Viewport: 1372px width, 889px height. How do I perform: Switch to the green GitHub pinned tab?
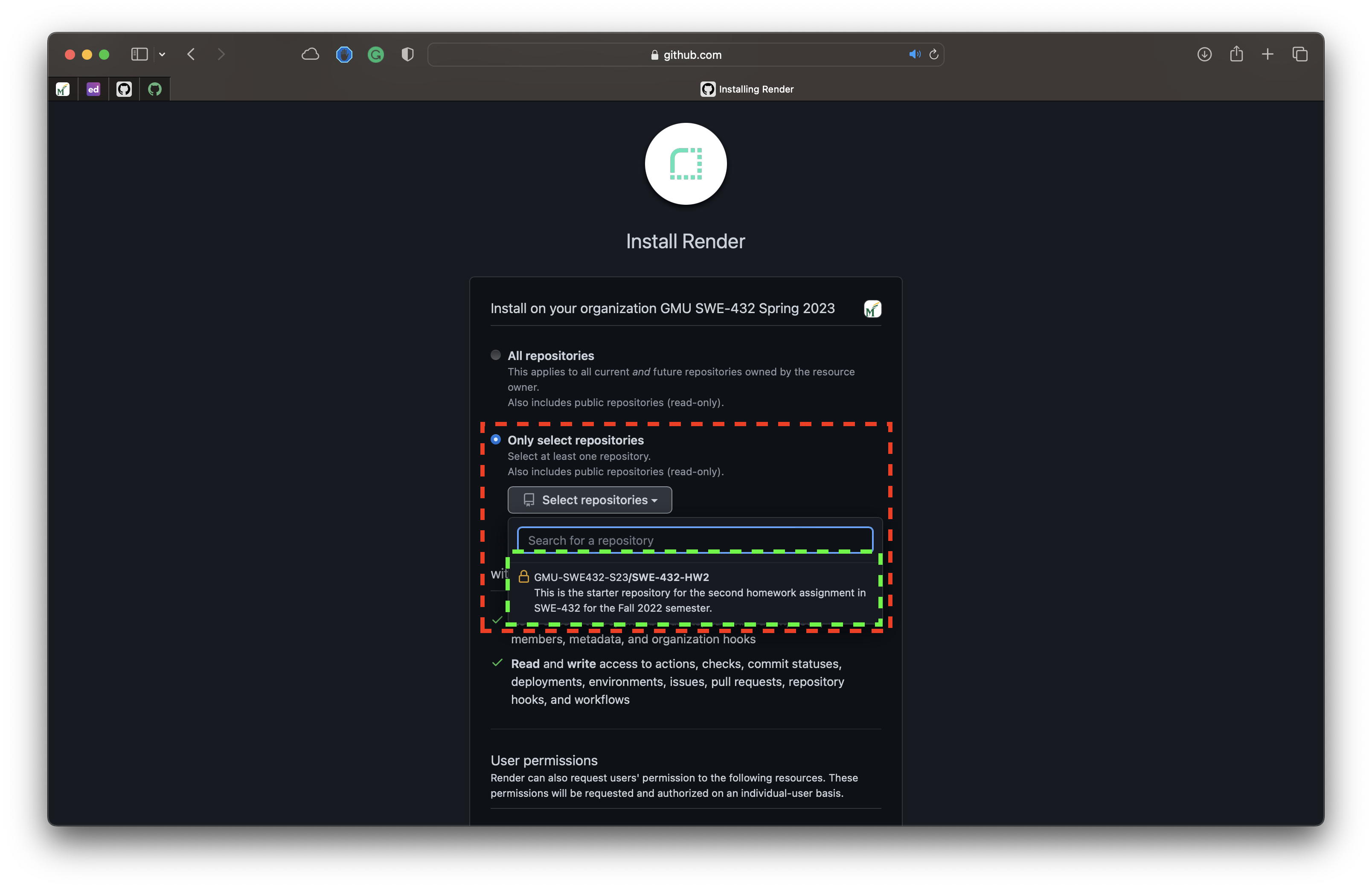(154, 89)
